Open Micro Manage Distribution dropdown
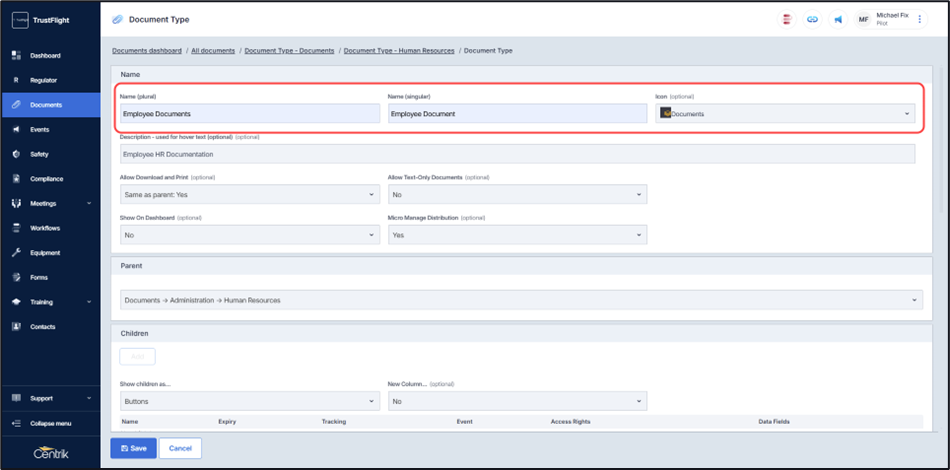 516,235
